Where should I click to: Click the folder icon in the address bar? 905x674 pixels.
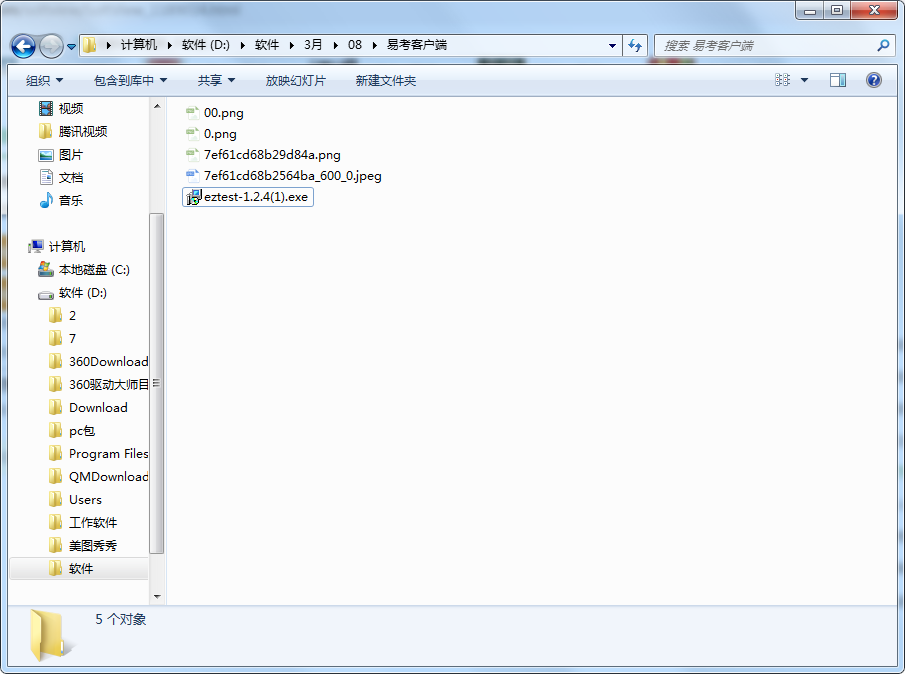[89, 45]
